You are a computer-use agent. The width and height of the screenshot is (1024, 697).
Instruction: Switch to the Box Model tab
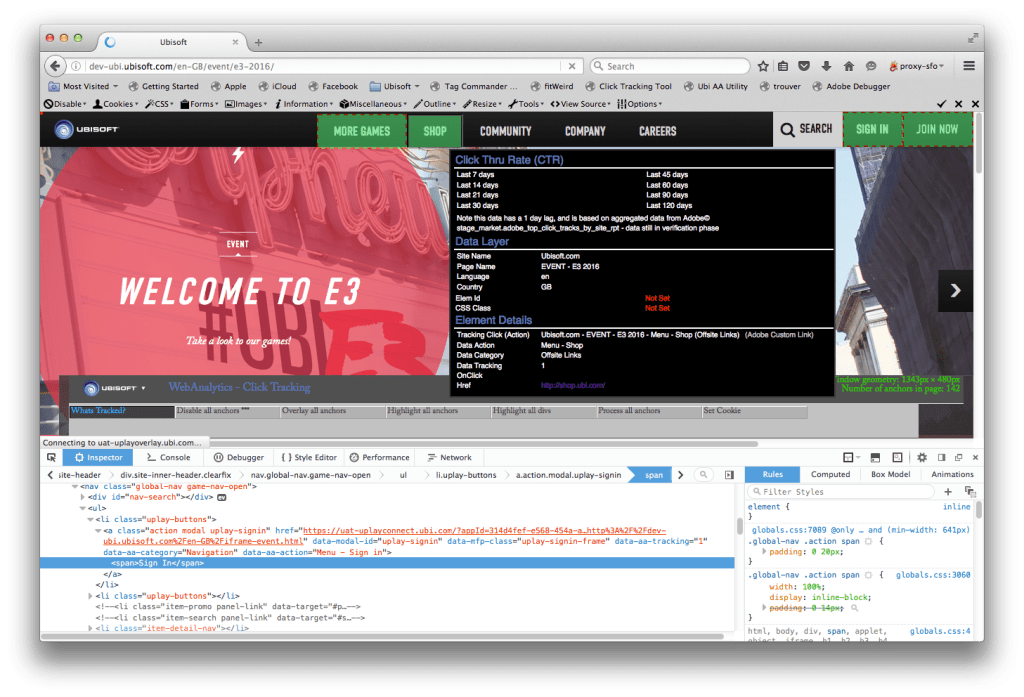890,474
